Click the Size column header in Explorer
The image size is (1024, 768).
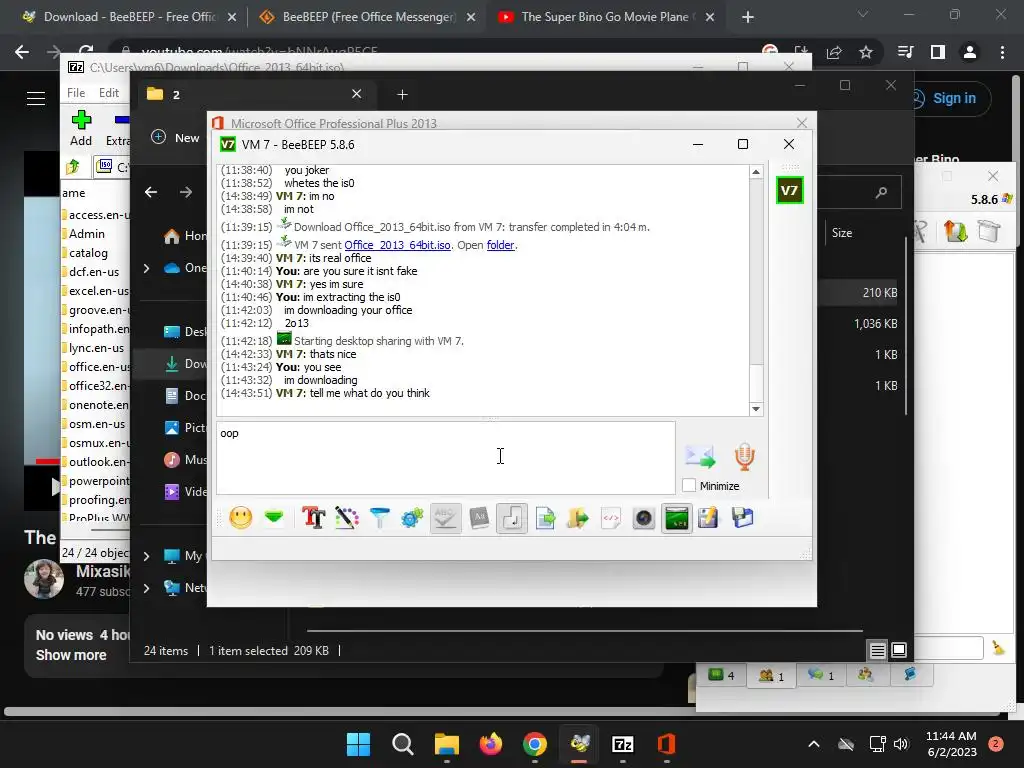pos(842,232)
